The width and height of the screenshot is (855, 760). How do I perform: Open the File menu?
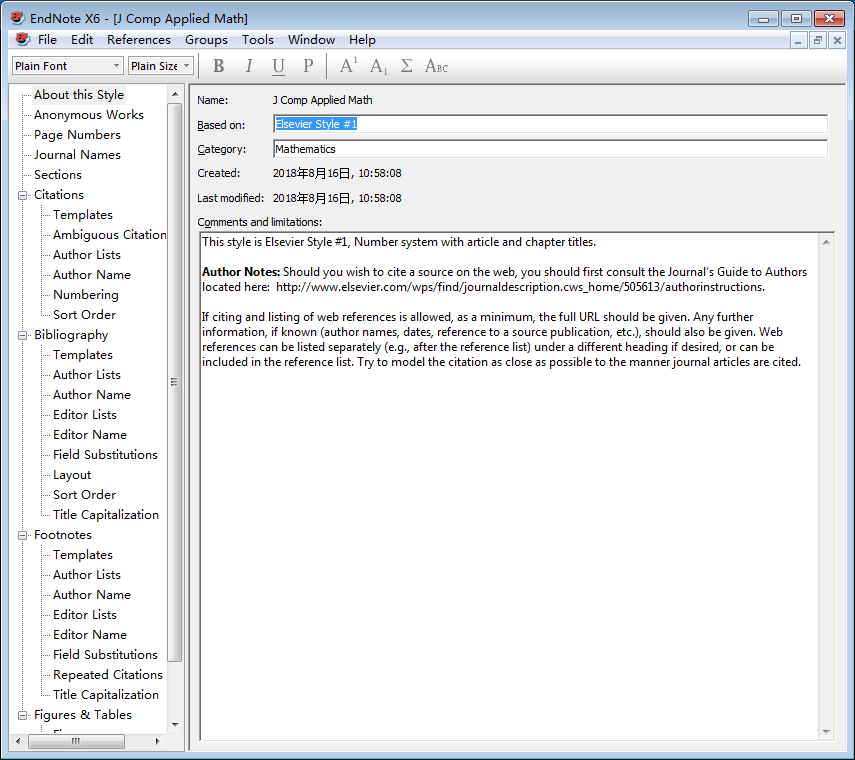coord(47,40)
